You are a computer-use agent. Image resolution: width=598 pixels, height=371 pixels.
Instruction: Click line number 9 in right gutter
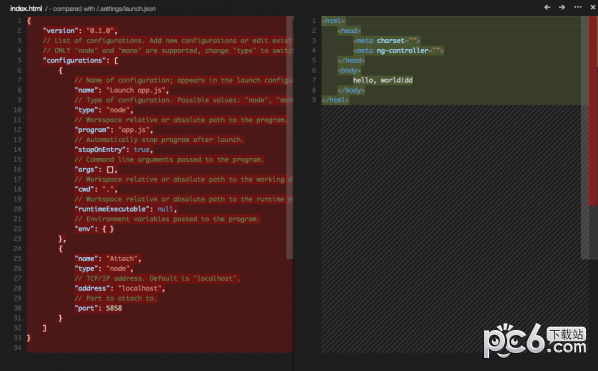314,100
